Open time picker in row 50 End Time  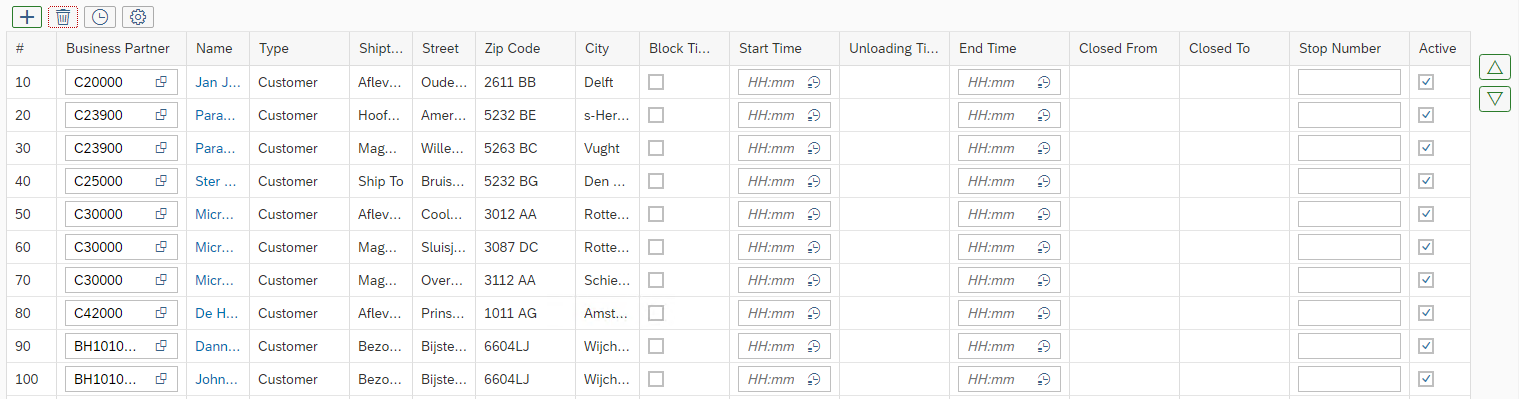[x=1044, y=214]
